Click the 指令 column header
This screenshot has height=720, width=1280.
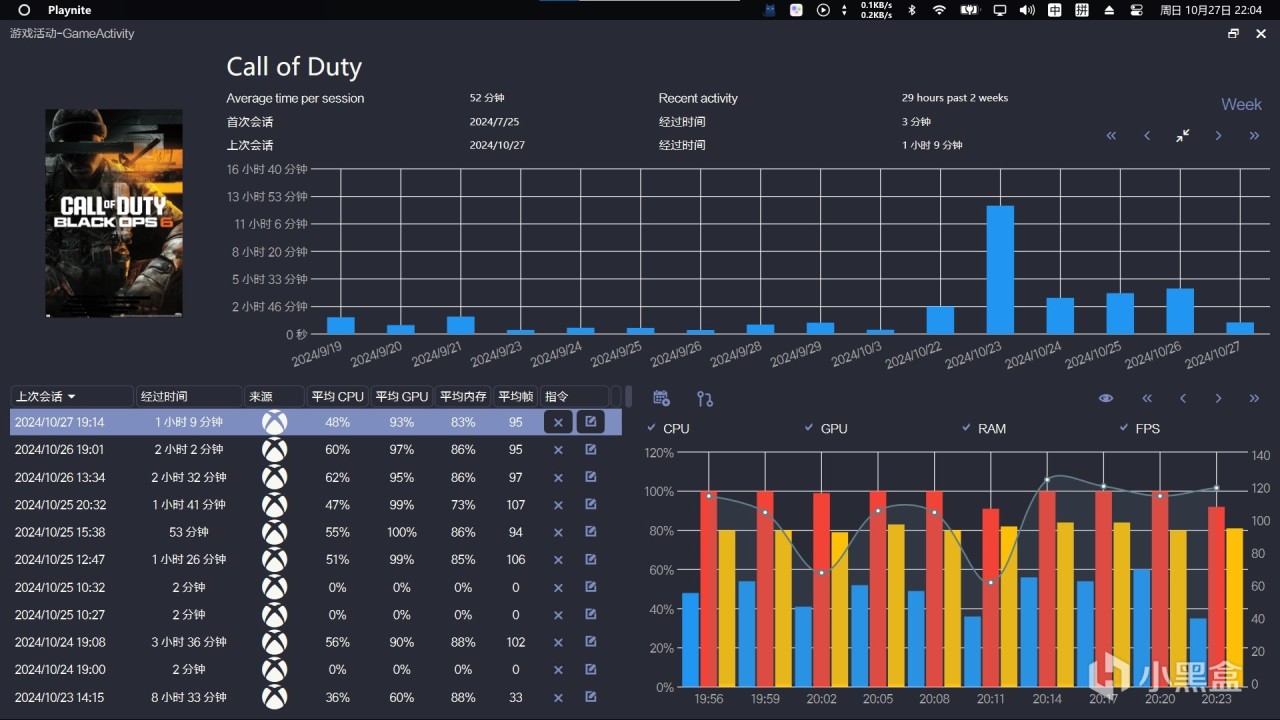[574, 397]
